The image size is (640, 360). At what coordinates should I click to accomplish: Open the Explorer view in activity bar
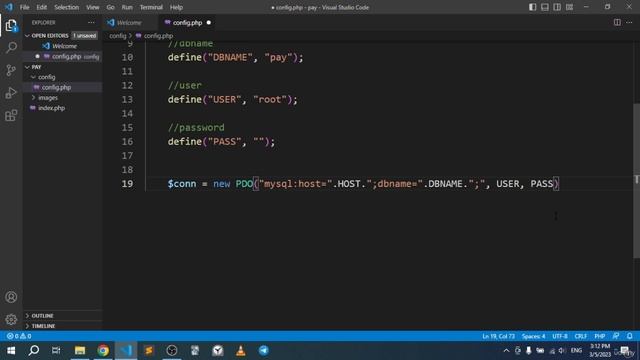coord(11,26)
